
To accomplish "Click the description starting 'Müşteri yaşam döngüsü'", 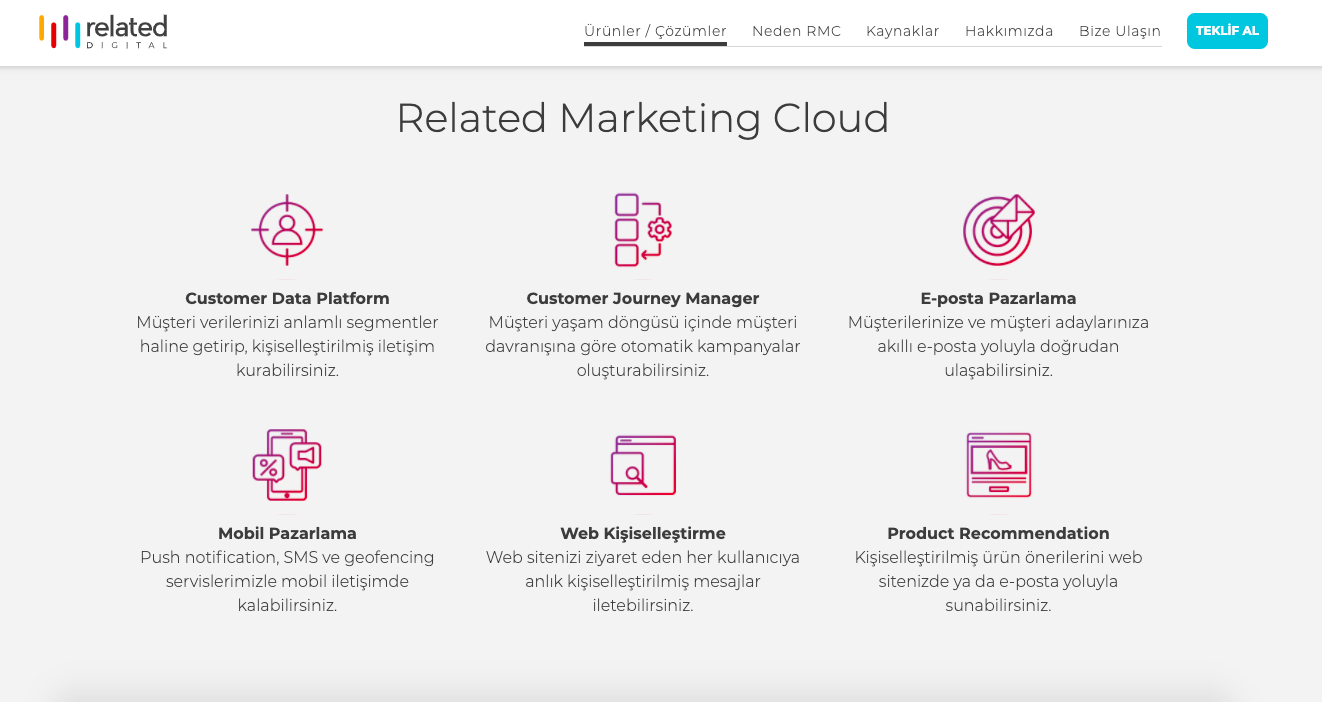I will 643,346.
